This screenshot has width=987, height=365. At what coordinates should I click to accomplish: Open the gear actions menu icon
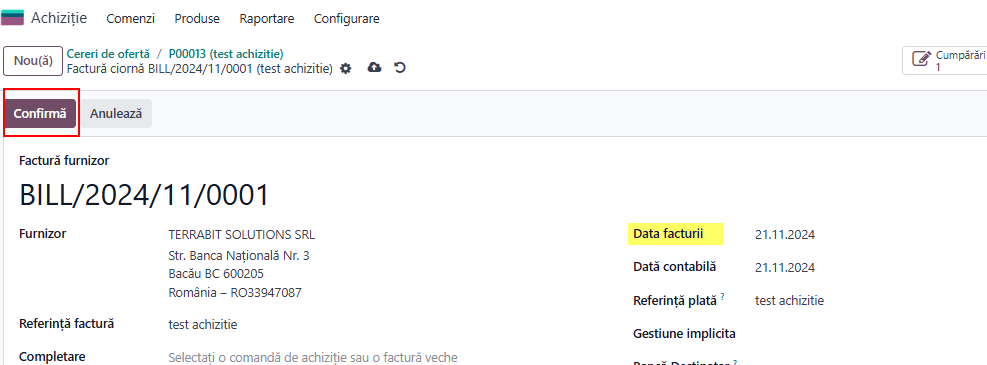click(346, 69)
